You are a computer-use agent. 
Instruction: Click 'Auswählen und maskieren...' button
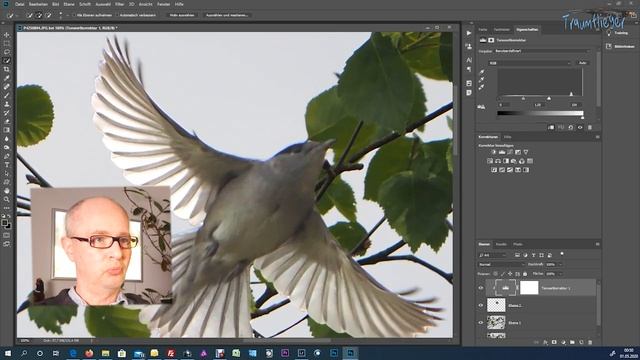[227, 15]
